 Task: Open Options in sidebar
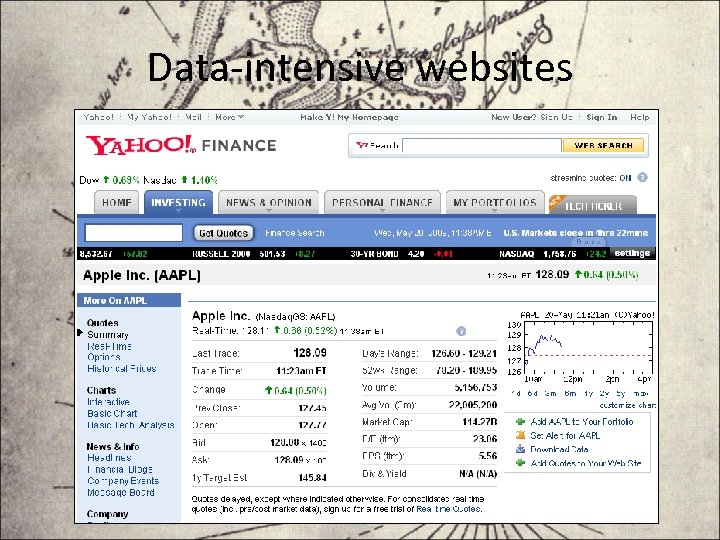pos(104,357)
